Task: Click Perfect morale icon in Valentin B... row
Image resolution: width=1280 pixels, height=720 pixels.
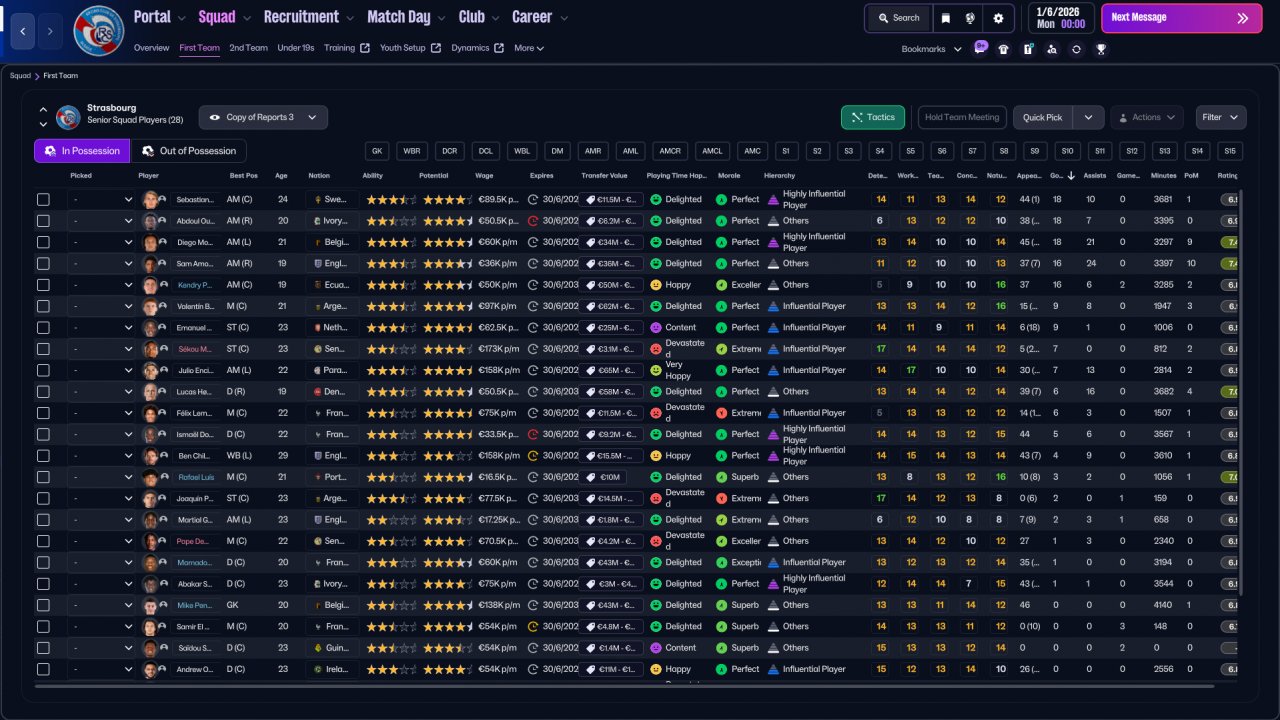Action: [722, 306]
